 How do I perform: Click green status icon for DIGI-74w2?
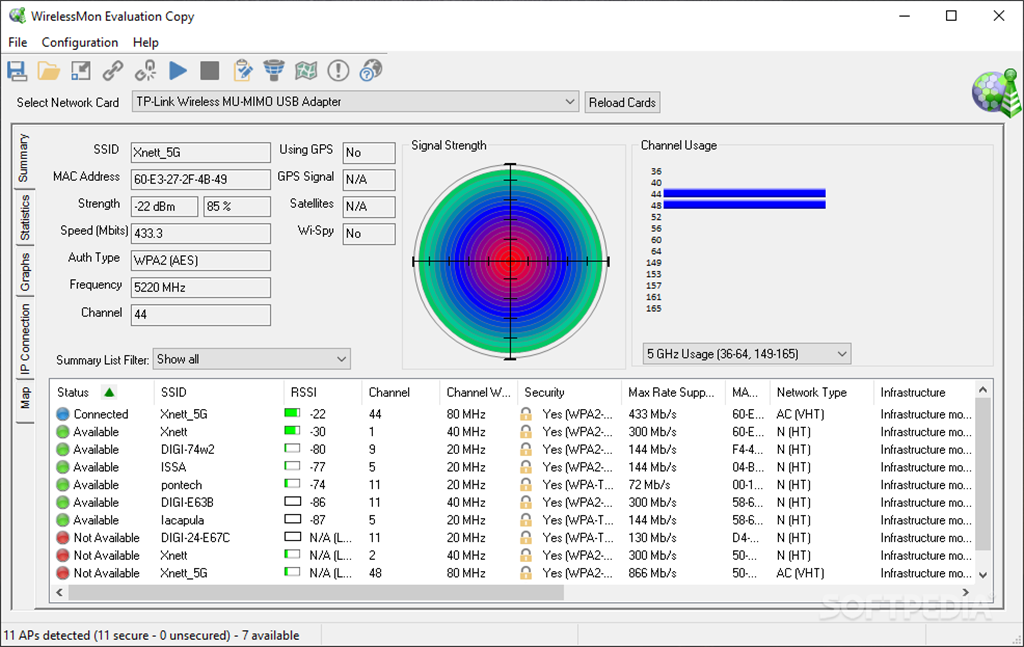point(63,449)
